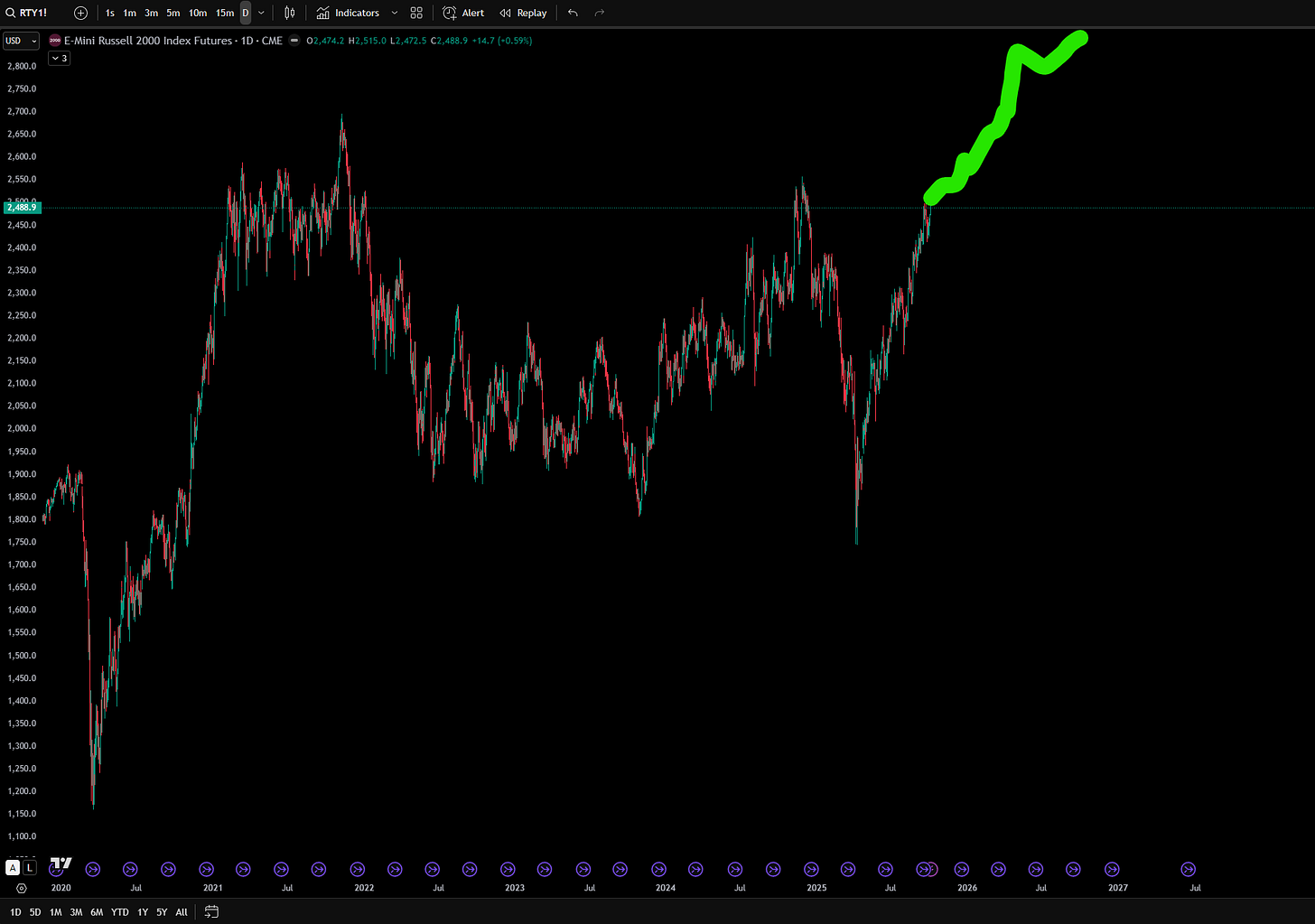The height and width of the screenshot is (924, 1315).
Task: Click the Russell 2000 symbol logo
Action: [x=55, y=41]
